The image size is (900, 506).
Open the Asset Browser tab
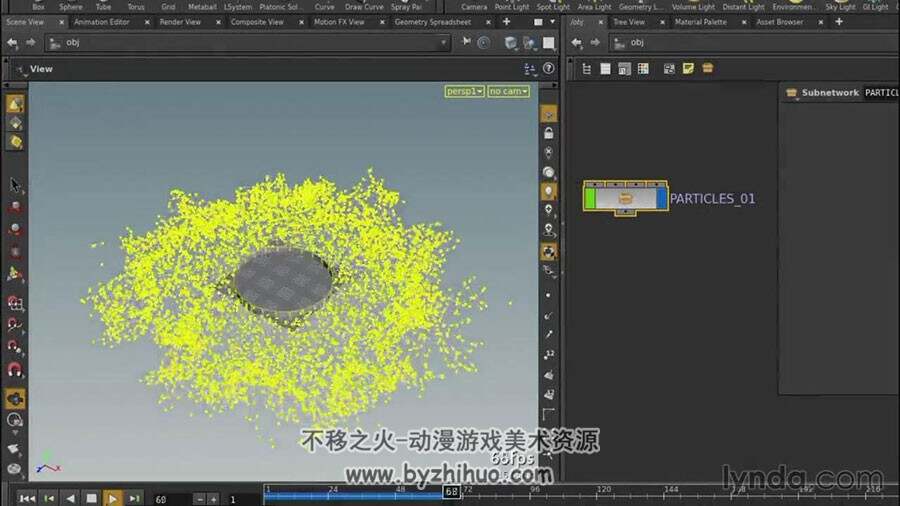click(x=779, y=22)
